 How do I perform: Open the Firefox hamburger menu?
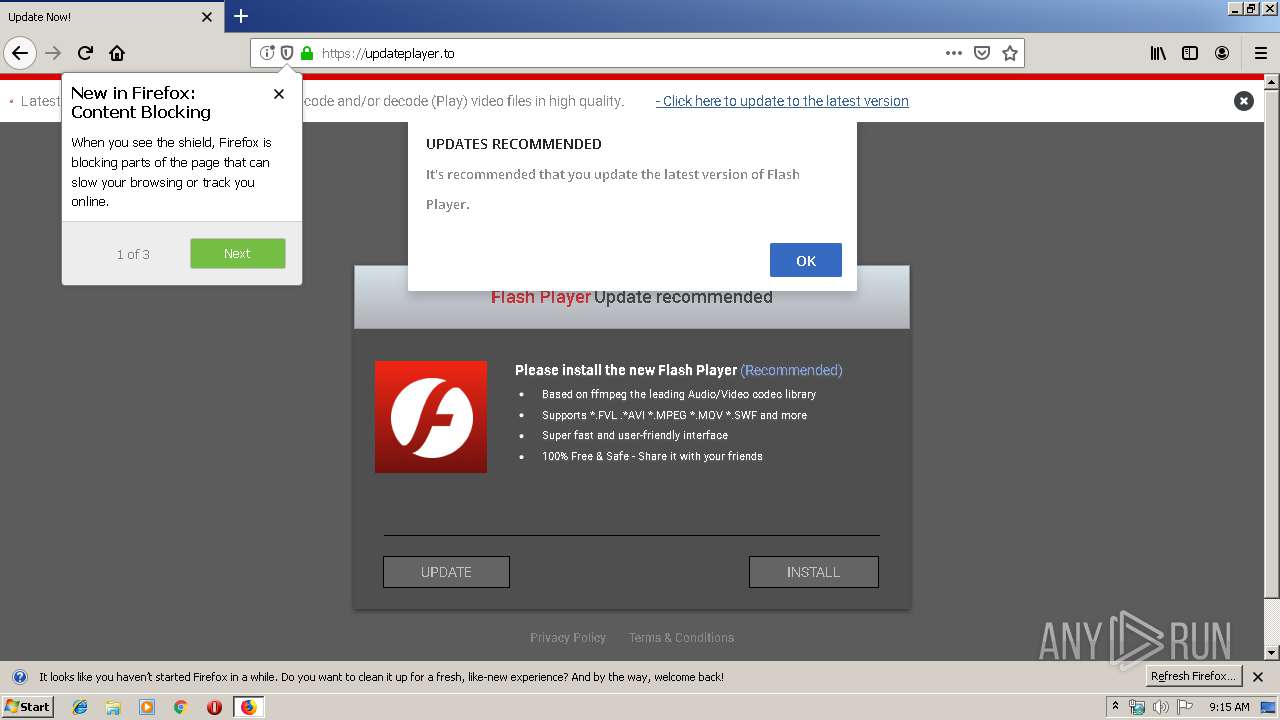point(1261,53)
